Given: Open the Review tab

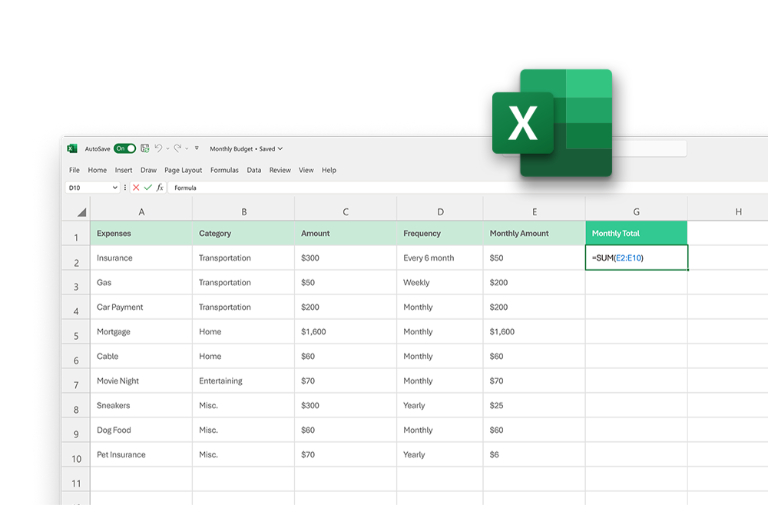Looking at the screenshot, I should click(280, 170).
